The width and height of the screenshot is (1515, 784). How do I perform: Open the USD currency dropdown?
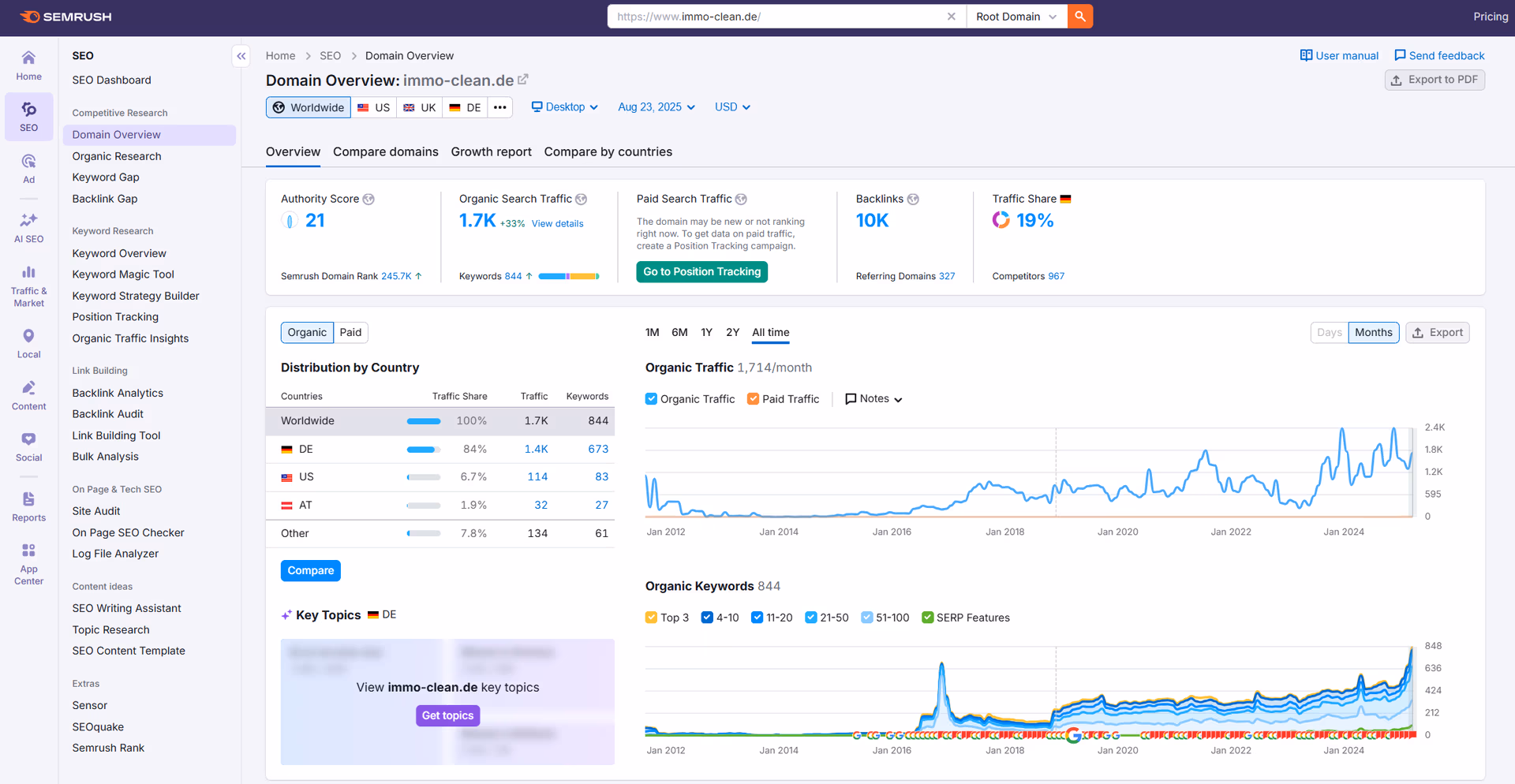tap(732, 107)
